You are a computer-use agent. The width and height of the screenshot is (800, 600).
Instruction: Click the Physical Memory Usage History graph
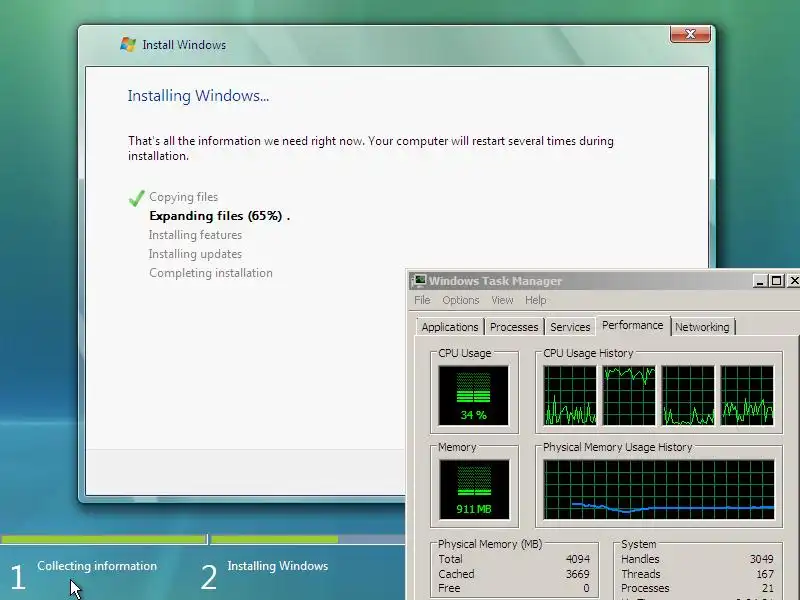coord(659,489)
